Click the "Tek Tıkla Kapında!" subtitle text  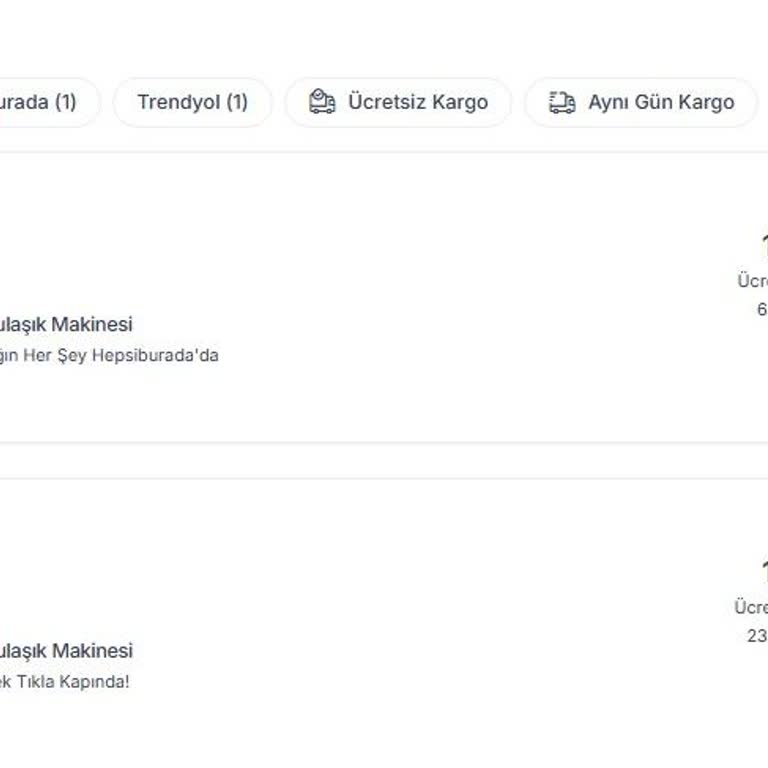pos(64,682)
